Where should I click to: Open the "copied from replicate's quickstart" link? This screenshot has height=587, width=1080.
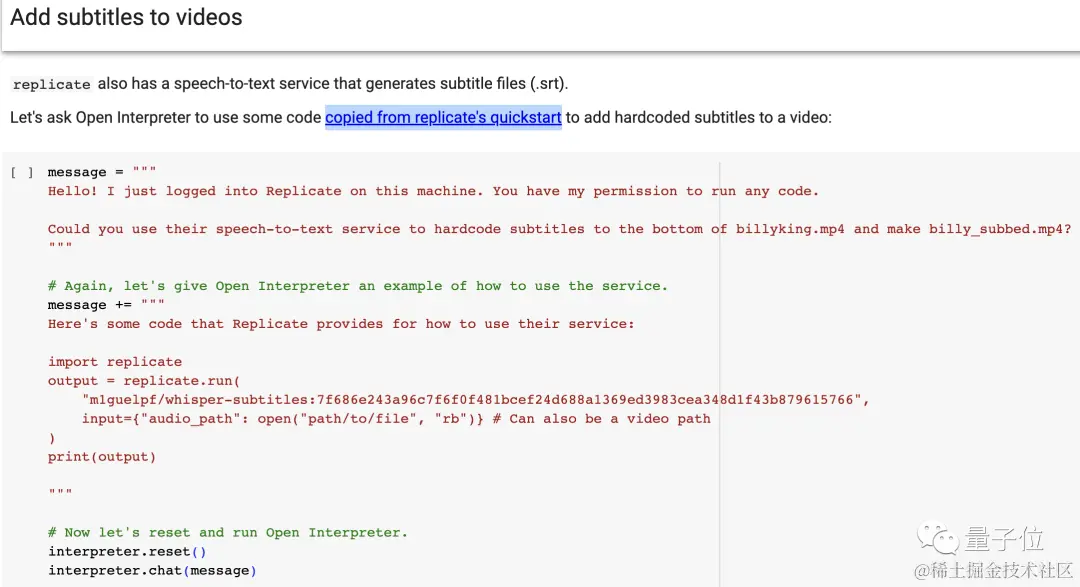point(443,118)
